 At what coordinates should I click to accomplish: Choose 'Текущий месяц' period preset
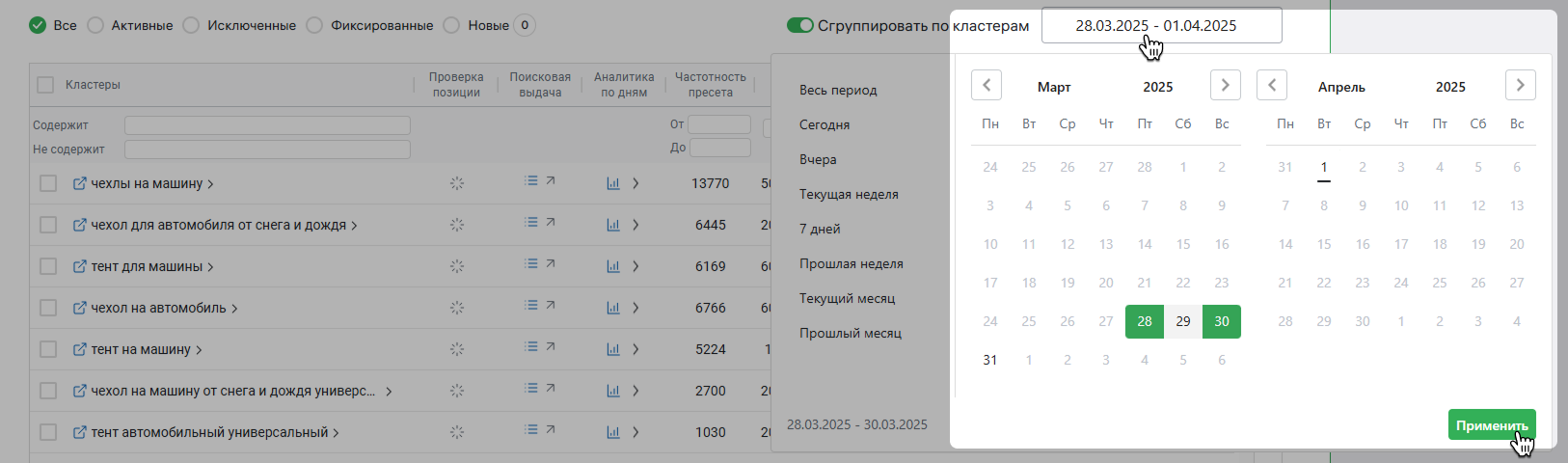click(847, 298)
